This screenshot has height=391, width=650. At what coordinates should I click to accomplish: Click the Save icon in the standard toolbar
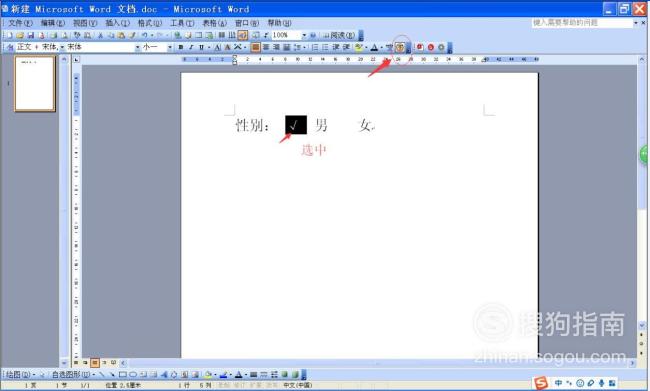[x=31, y=35]
